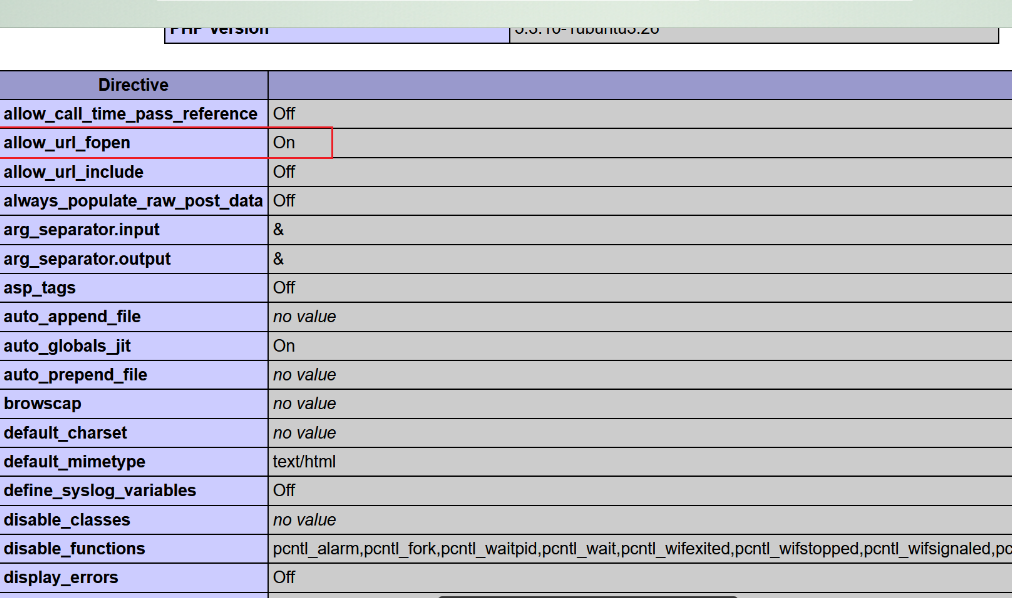Select the define_syslog_variables directive name
The height and width of the screenshot is (598, 1012).
99,491
